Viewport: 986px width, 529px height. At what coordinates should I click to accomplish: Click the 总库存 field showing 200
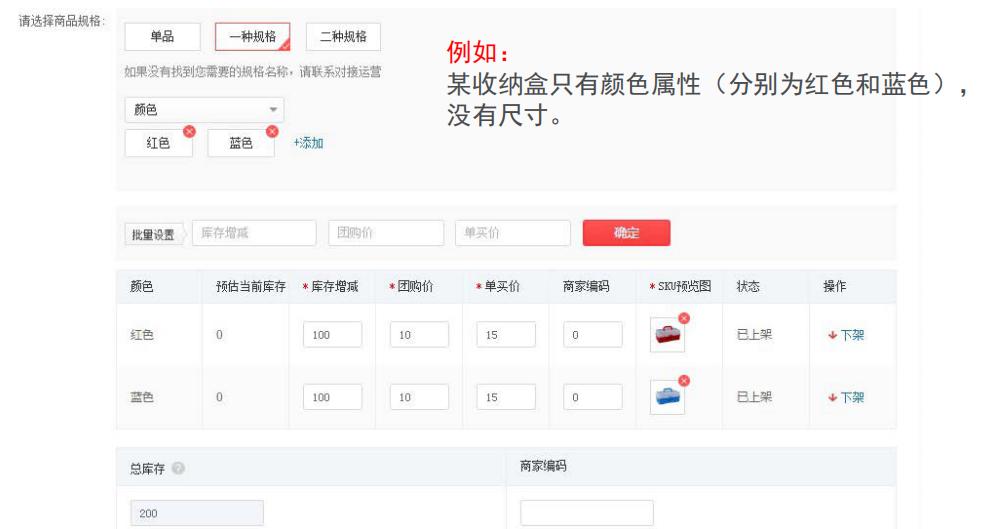pyautogui.click(x=197, y=513)
